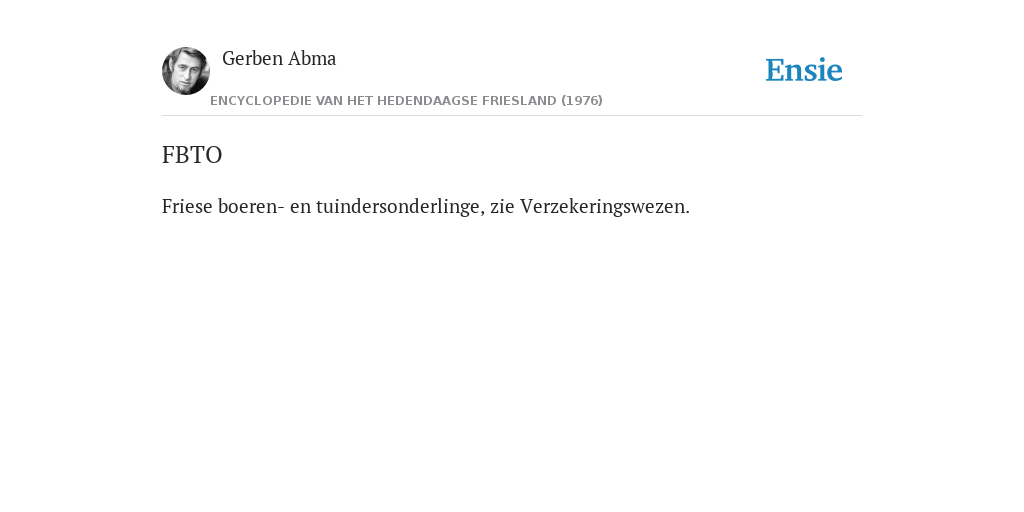
Task: Click the surname Abma in the header
Action: [312, 59]
